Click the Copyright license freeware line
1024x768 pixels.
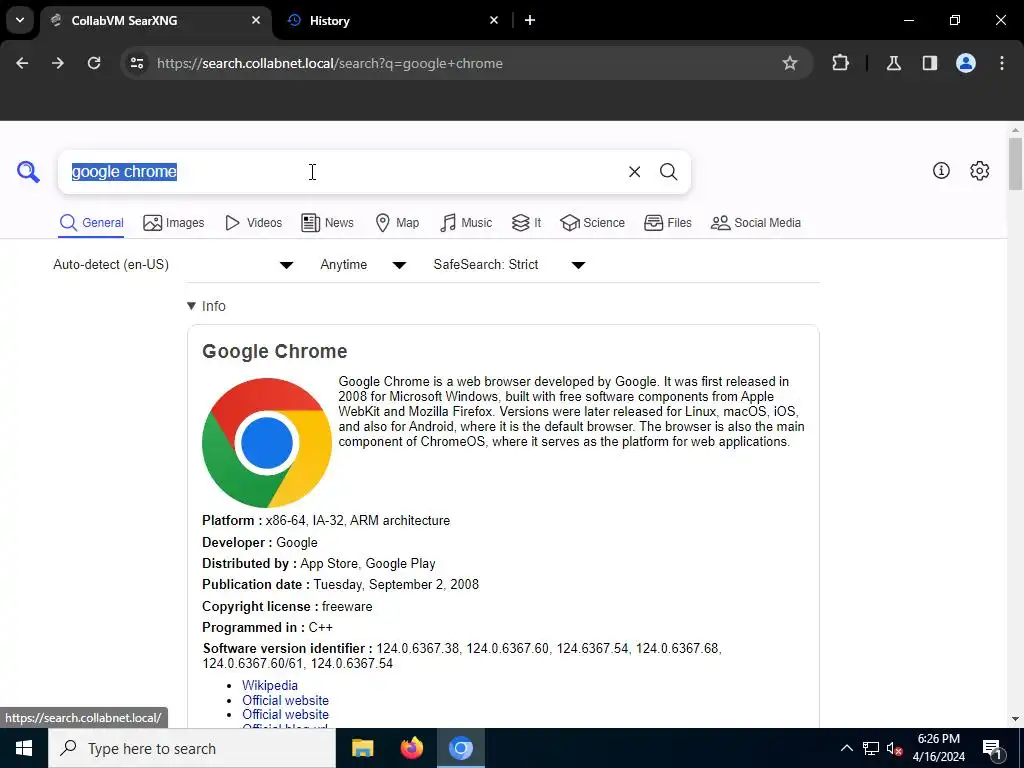287,607
